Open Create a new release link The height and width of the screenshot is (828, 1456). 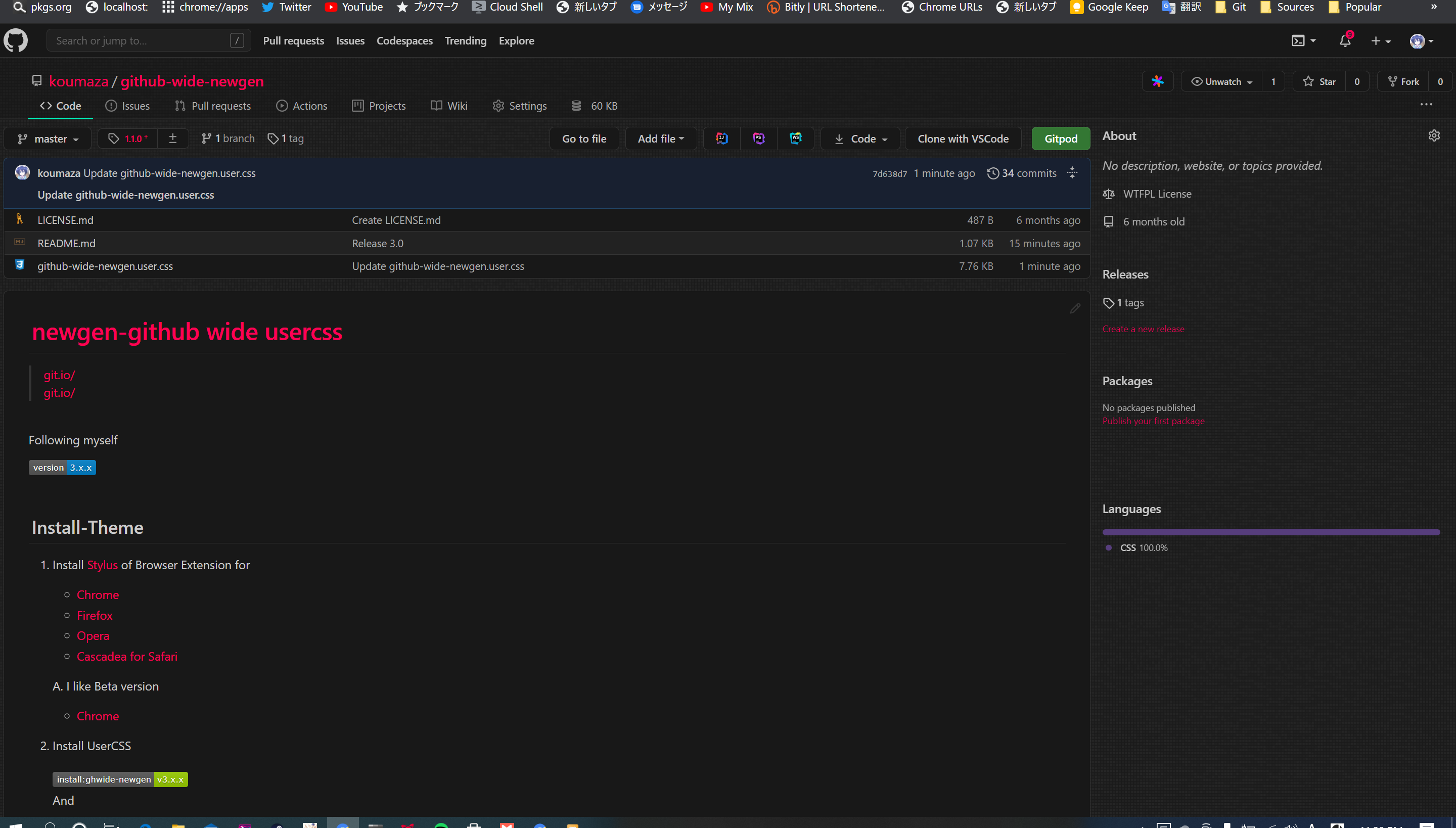tap(1143, 329)
